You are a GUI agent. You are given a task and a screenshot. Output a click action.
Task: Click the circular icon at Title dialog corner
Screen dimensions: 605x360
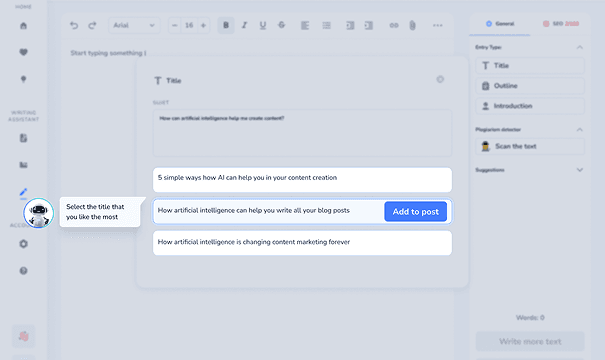pos(440,79)
